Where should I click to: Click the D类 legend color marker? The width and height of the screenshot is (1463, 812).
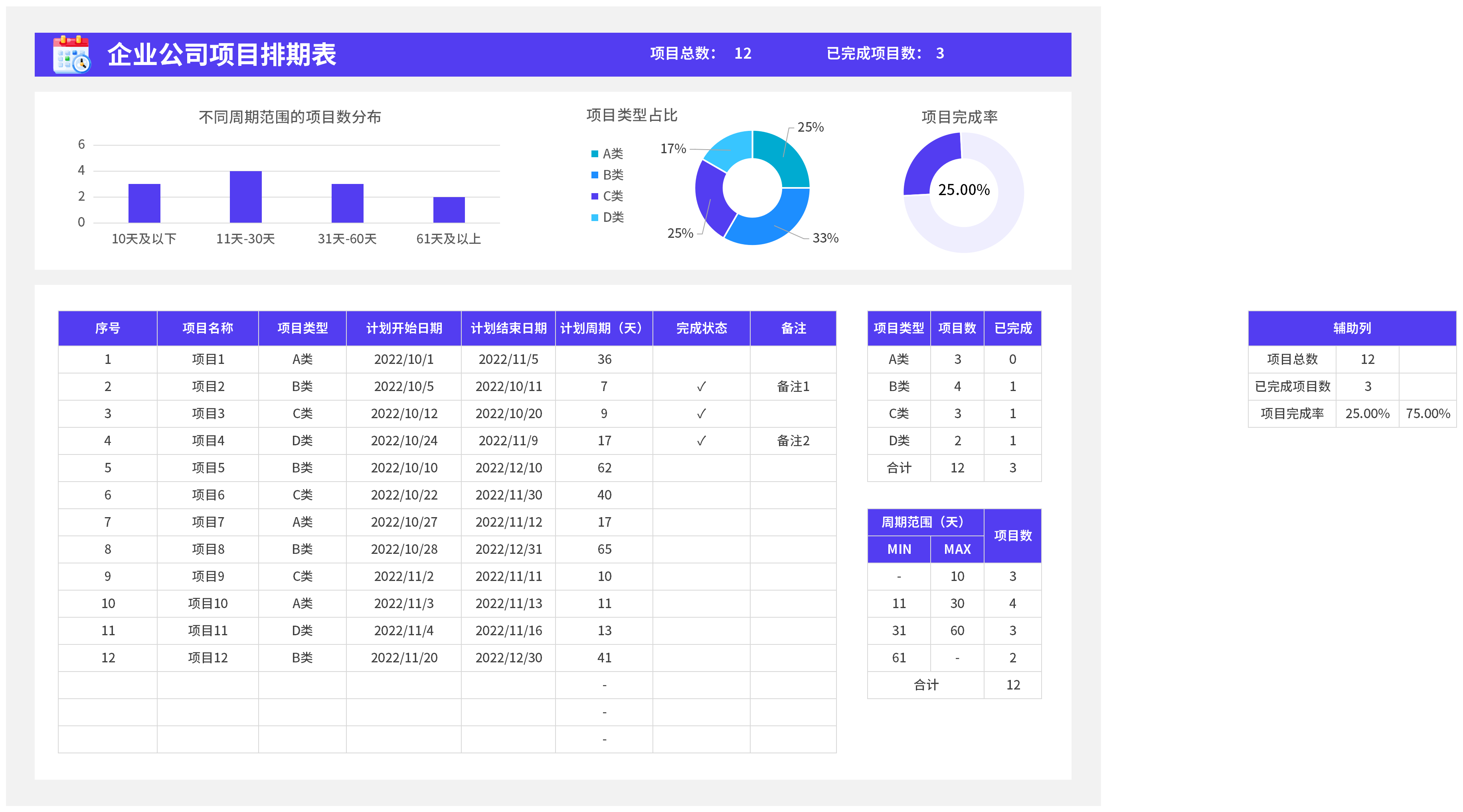pyautogui.click(x=595, y=217)
